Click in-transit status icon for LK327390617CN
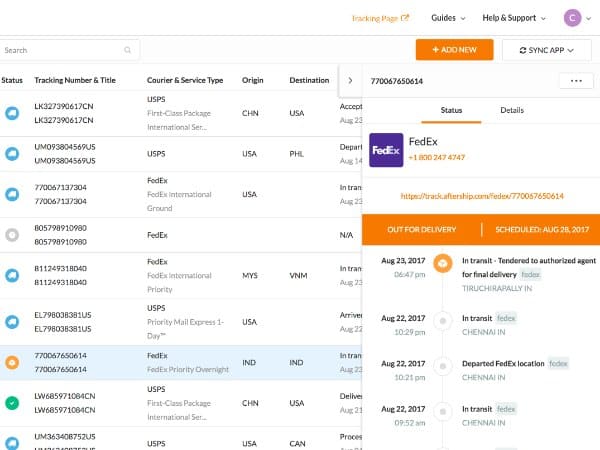Image resolution: width=600 pixels, height=450 pixels. (12, 113)
